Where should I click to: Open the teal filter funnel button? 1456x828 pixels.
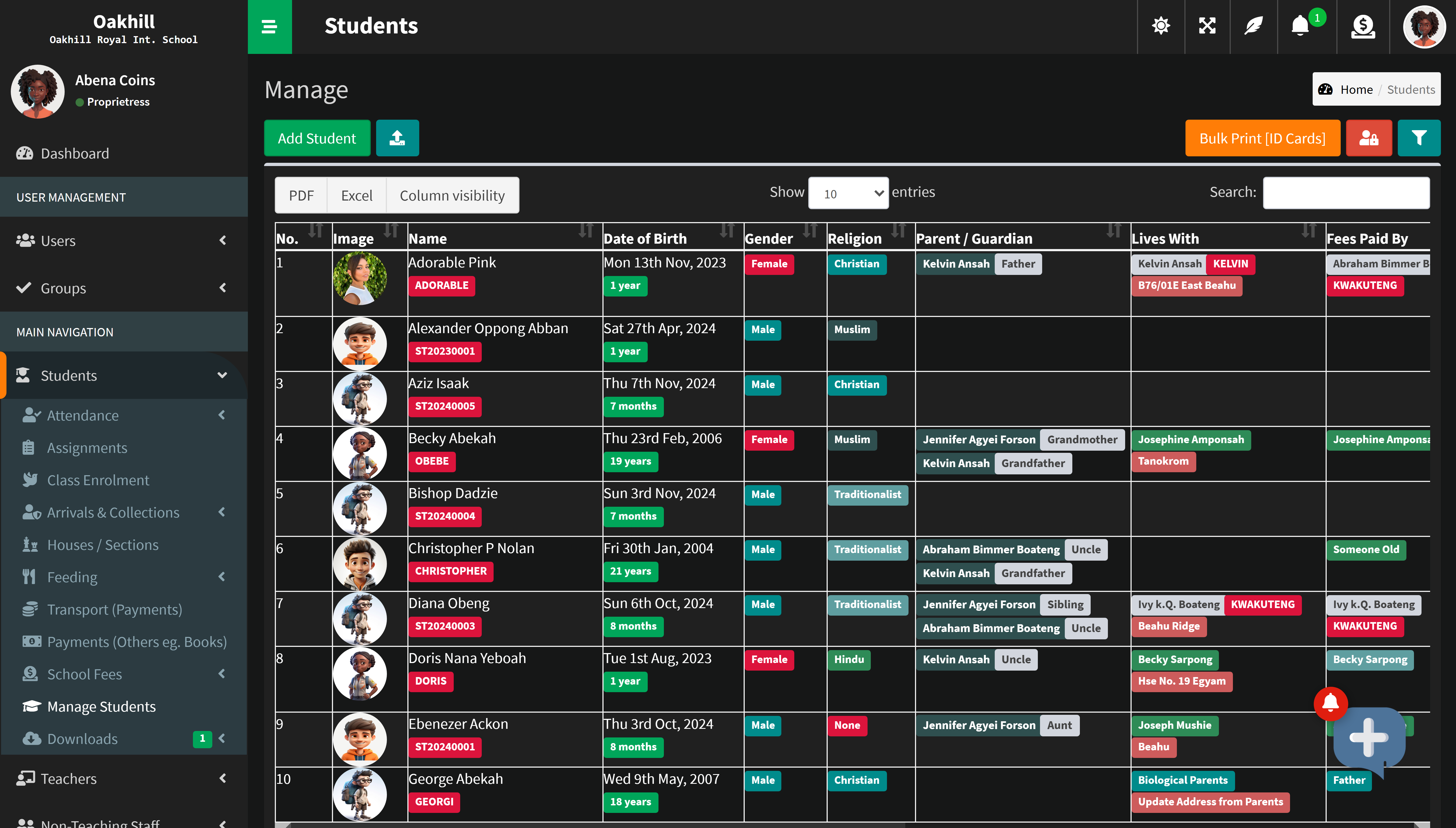1419,138
